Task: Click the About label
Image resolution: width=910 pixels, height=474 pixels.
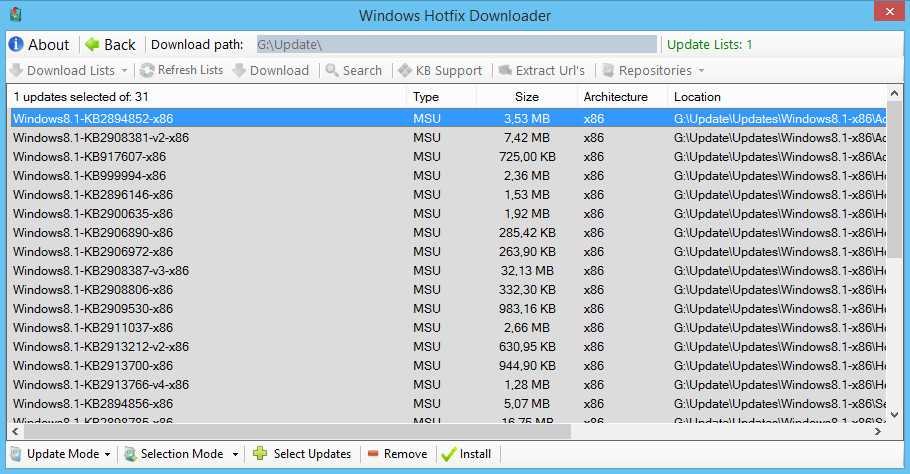Action: pyautogui.click(x=49, y=45)
